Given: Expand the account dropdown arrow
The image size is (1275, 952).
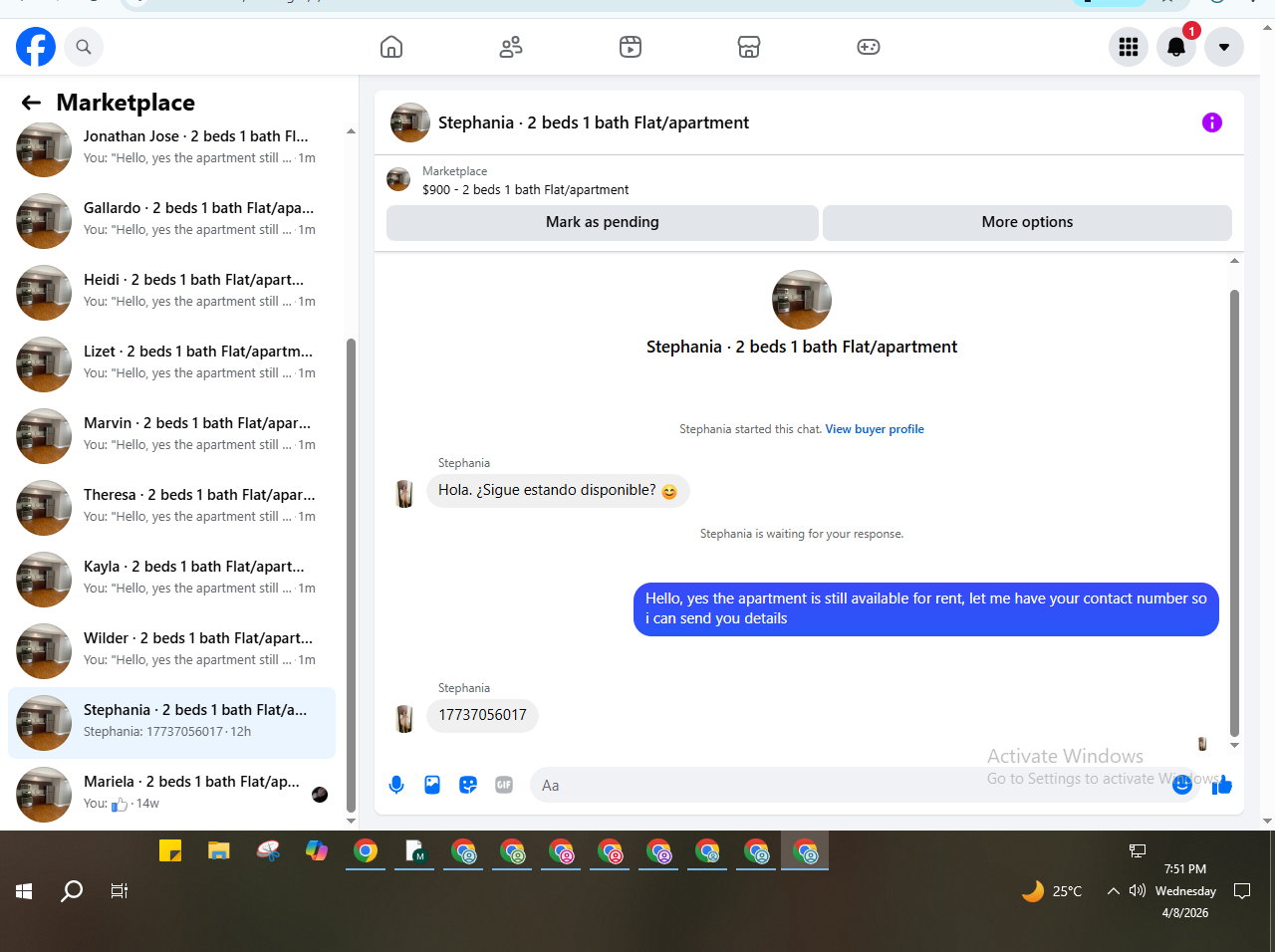Looking at the screenshot, I should [x=1224, y=47].
